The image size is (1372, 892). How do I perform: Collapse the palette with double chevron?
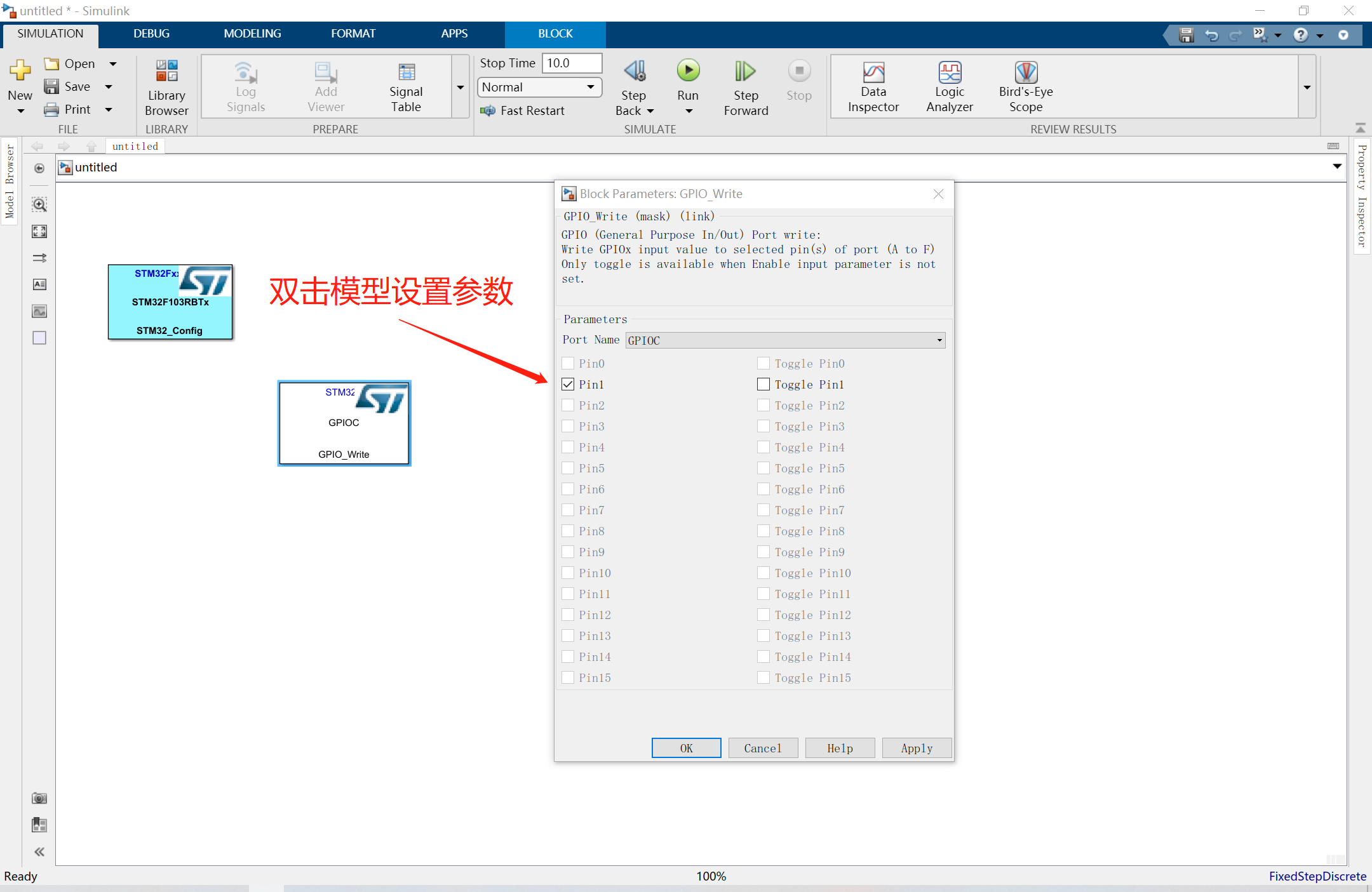pyautogui.click(x=39, y=851)
